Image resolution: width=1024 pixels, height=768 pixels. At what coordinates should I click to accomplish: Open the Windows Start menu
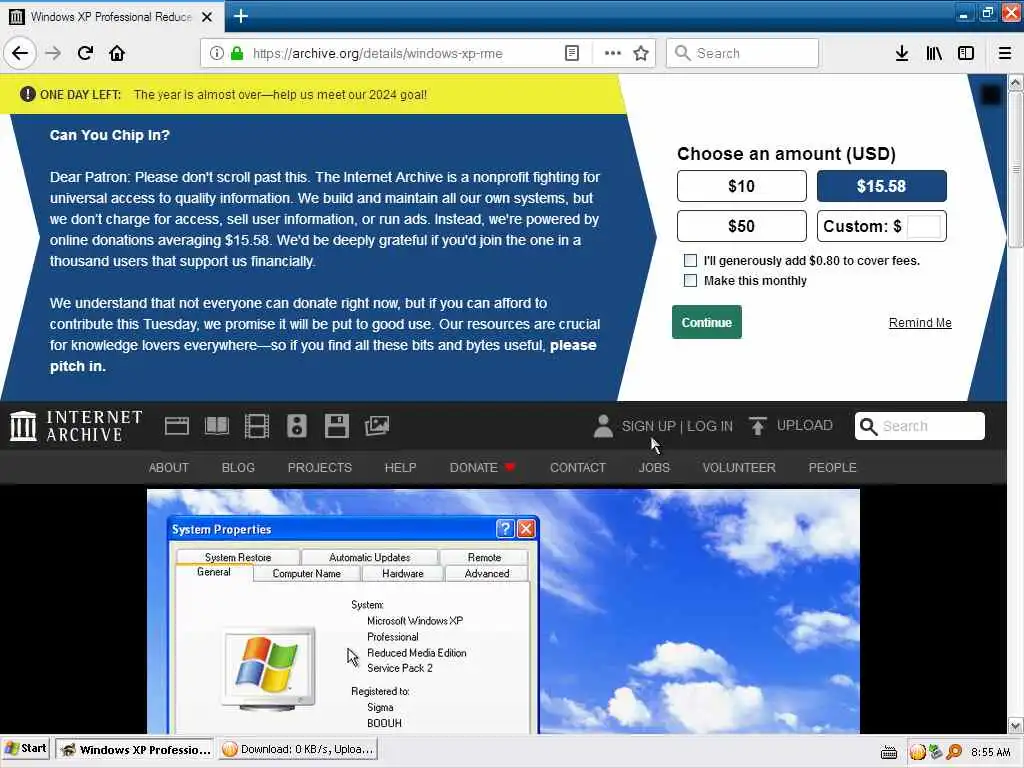point(26,748)
